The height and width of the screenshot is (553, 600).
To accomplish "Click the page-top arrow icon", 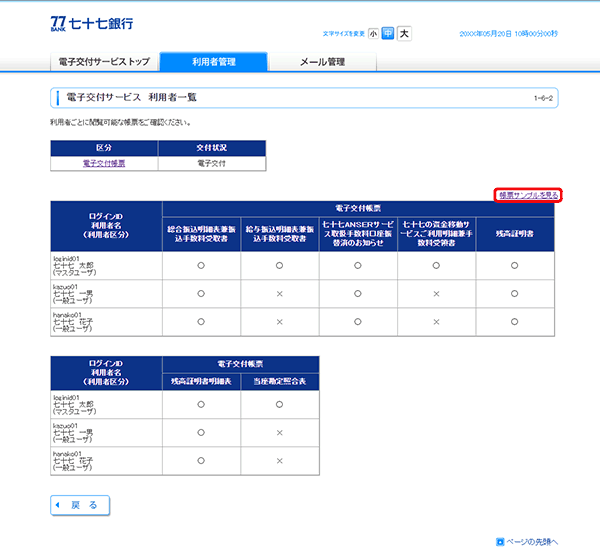I will (500, 542).
